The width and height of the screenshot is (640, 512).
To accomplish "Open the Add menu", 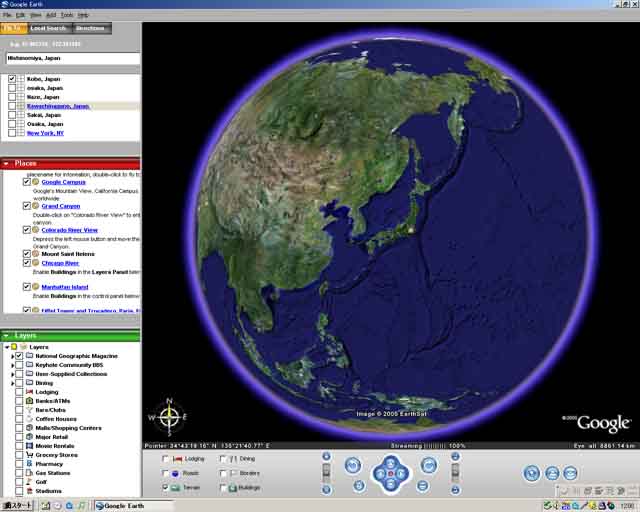I will [51, 15].
